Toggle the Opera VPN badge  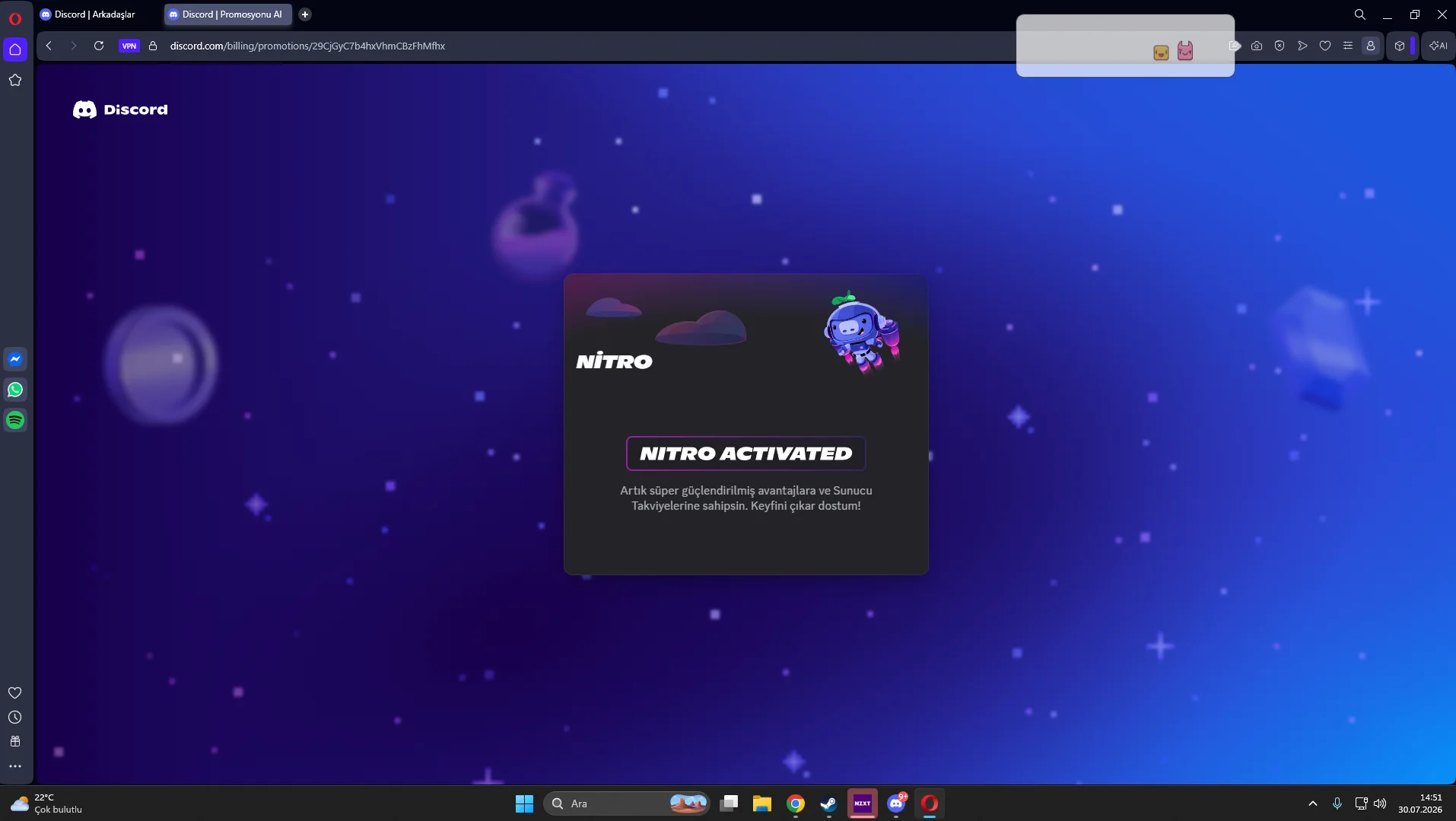129,46
